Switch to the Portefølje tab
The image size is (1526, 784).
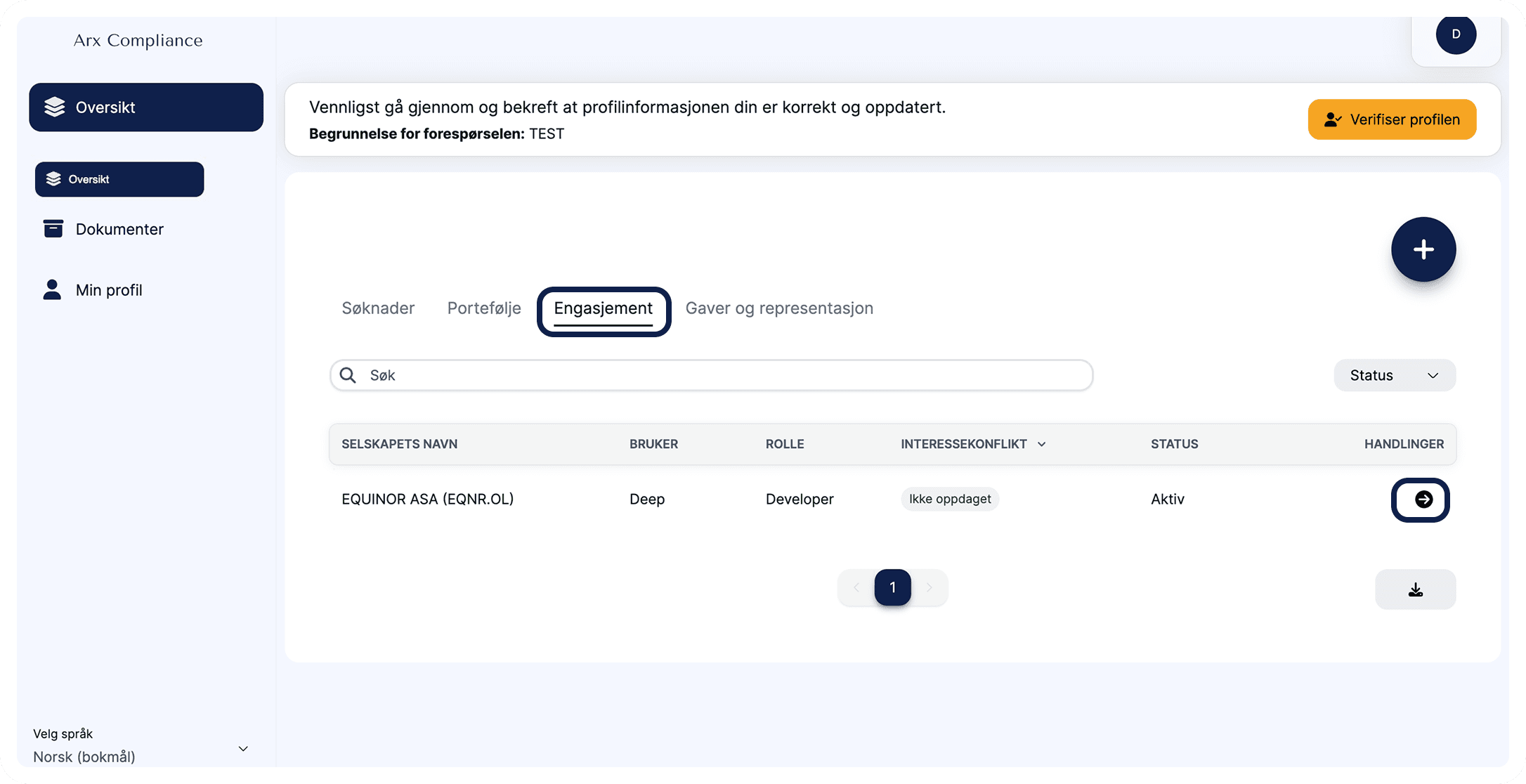point(484,308)
